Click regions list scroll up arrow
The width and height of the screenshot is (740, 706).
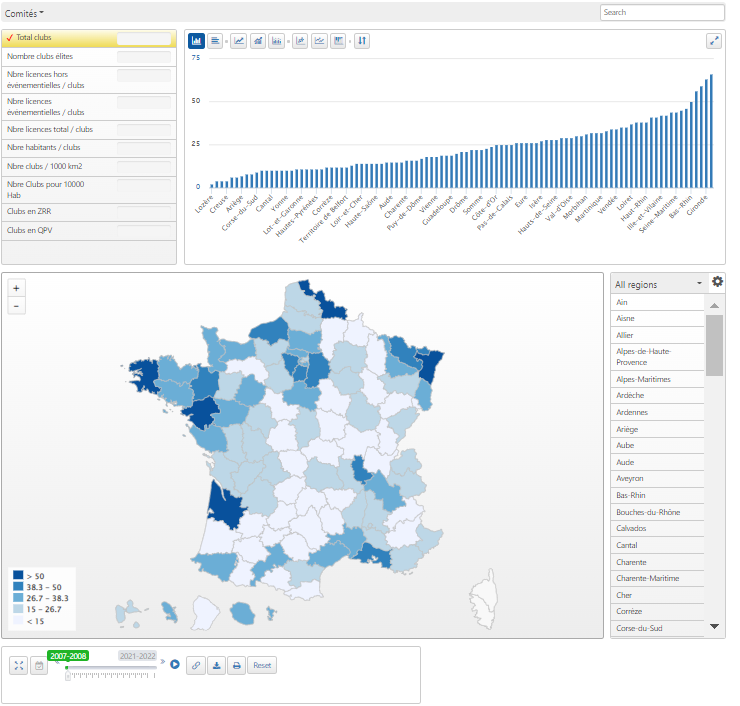715,305
